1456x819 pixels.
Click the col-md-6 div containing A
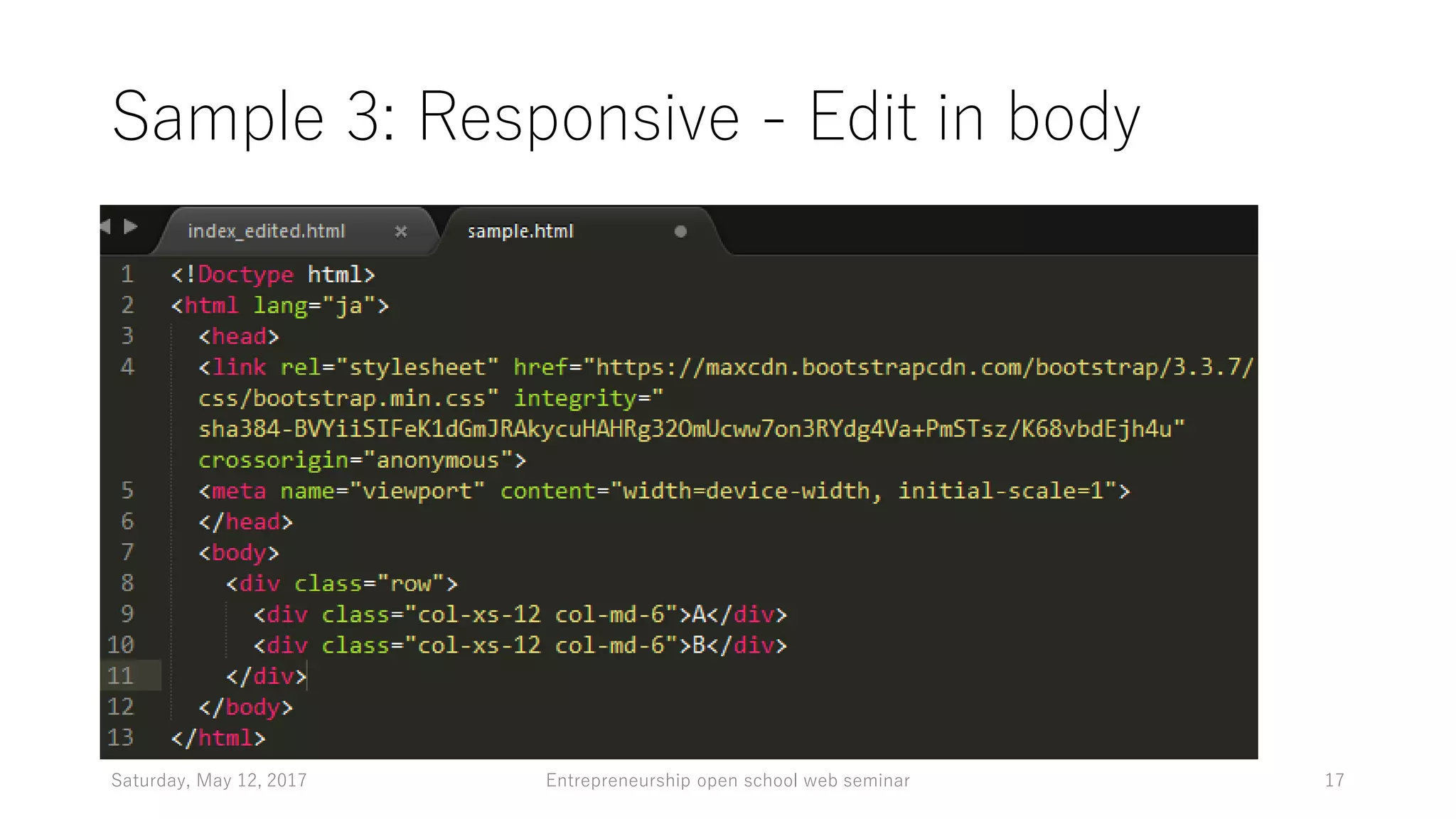520,614
